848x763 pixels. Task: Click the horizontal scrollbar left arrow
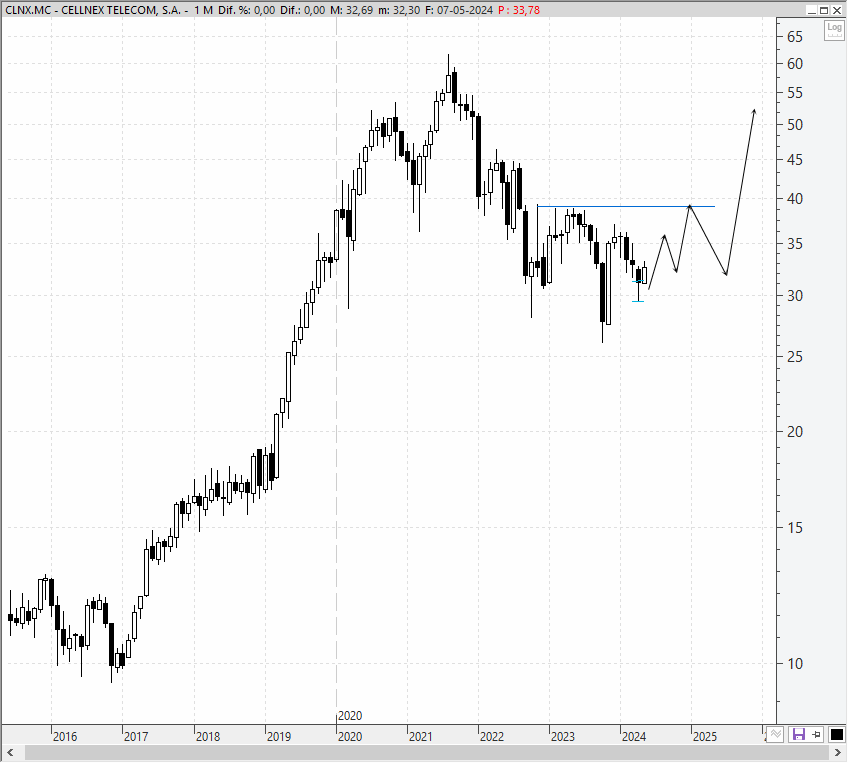[10, 752]
